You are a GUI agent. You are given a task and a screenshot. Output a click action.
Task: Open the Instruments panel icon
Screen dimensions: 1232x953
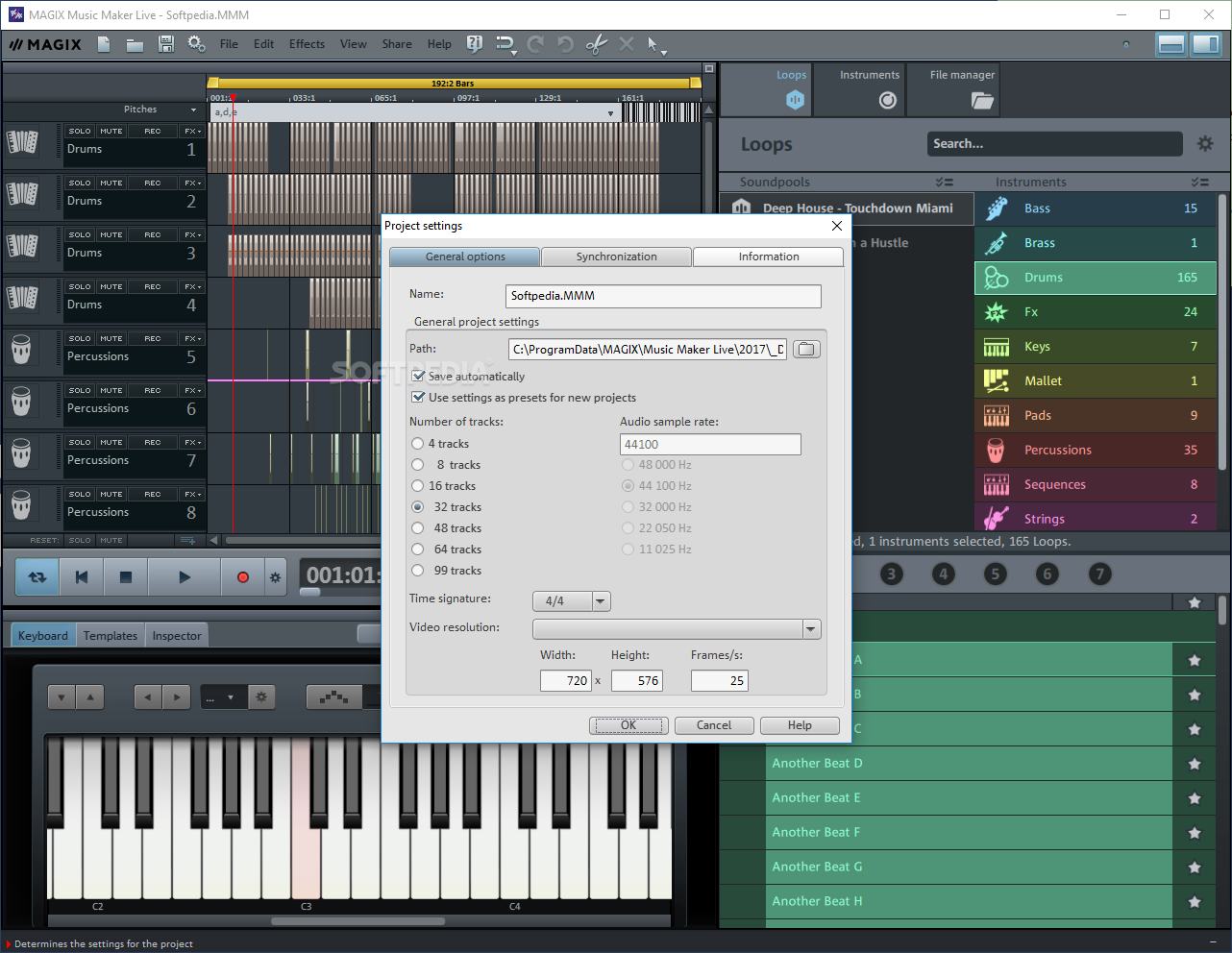(x=888, y=100)
